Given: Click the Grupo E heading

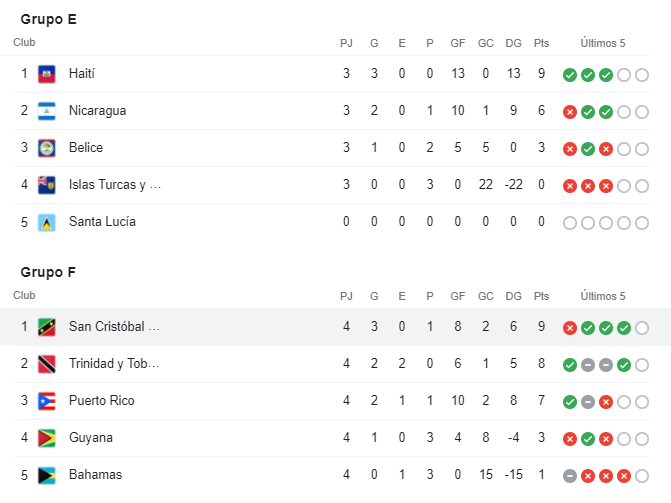Looking at the screenshot, I should [x=48, y=19].
